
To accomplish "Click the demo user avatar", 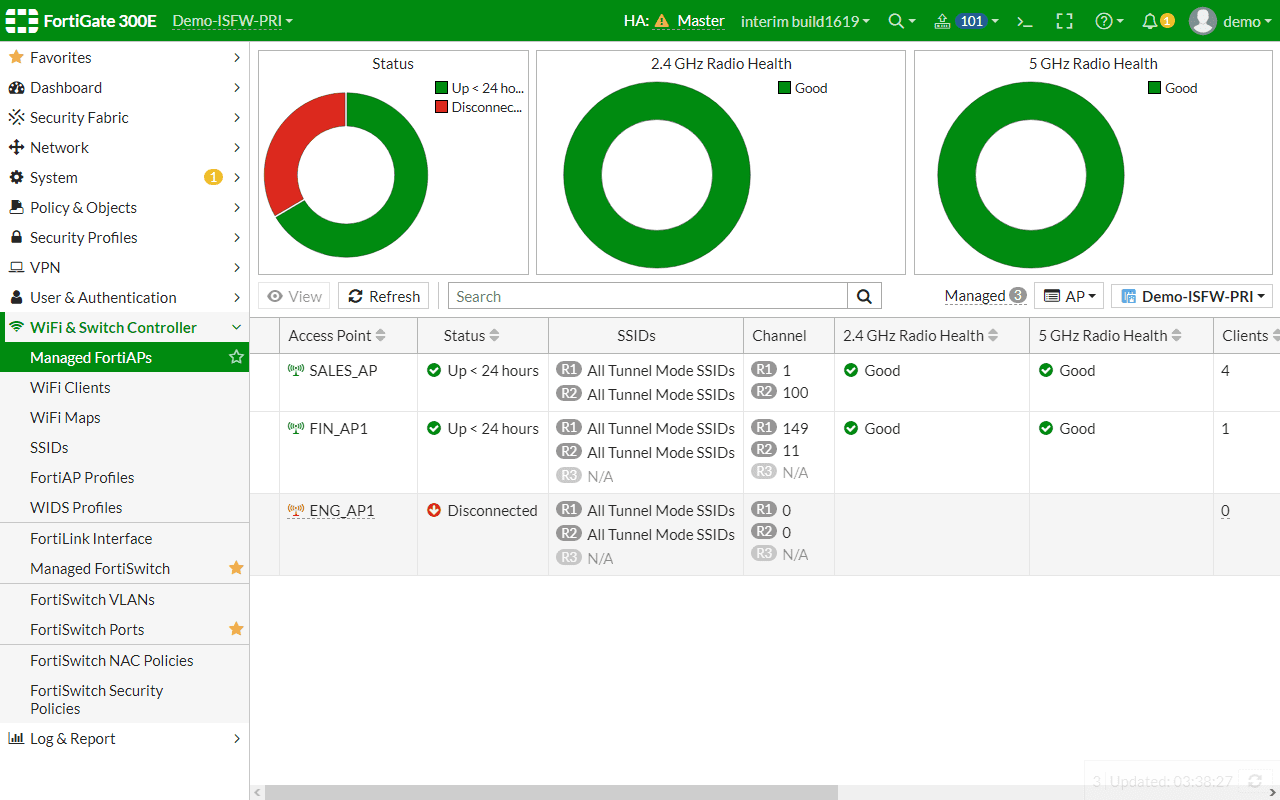I will tap(1203, 21).
